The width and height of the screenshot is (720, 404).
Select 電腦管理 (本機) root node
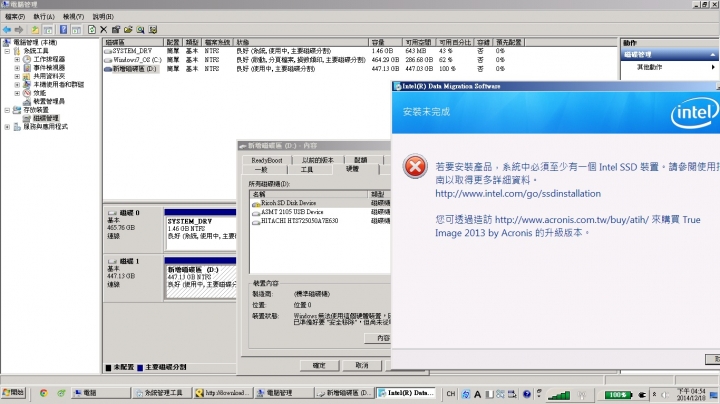35,42
